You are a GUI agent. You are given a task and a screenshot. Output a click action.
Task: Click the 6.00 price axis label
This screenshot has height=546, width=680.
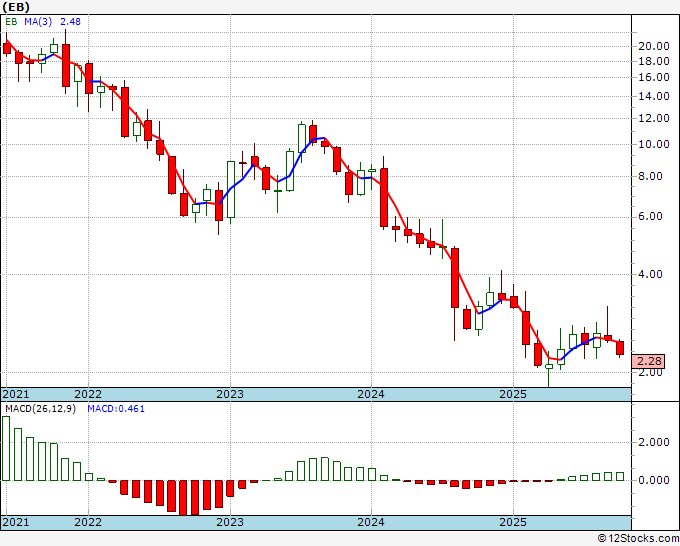coord(651,217)
